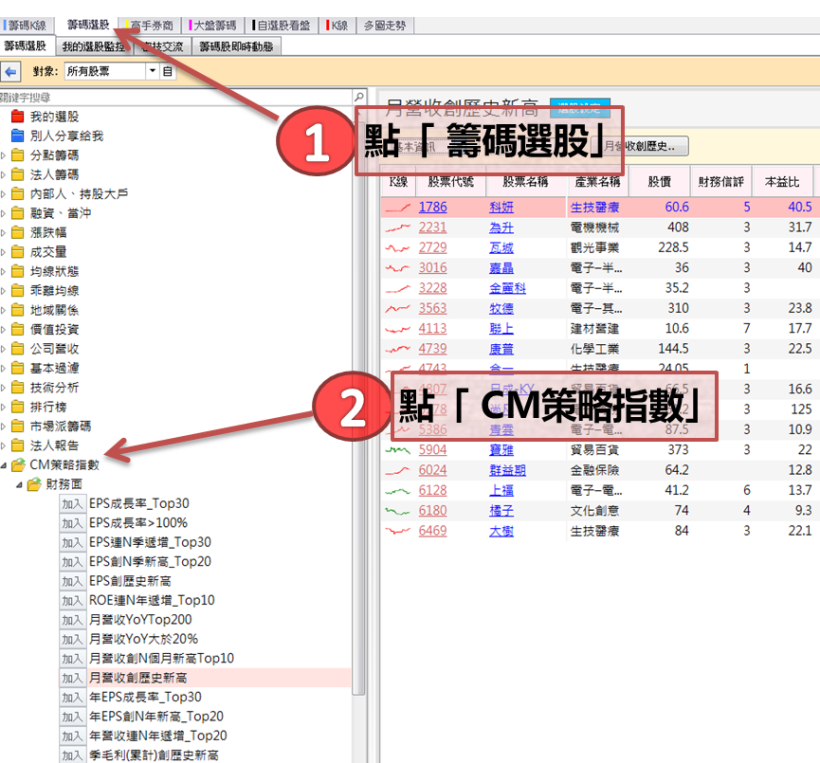The image size is (820, 763).
Task: Click the 分點籌碼 folder icon
Action: click(18, 155)
